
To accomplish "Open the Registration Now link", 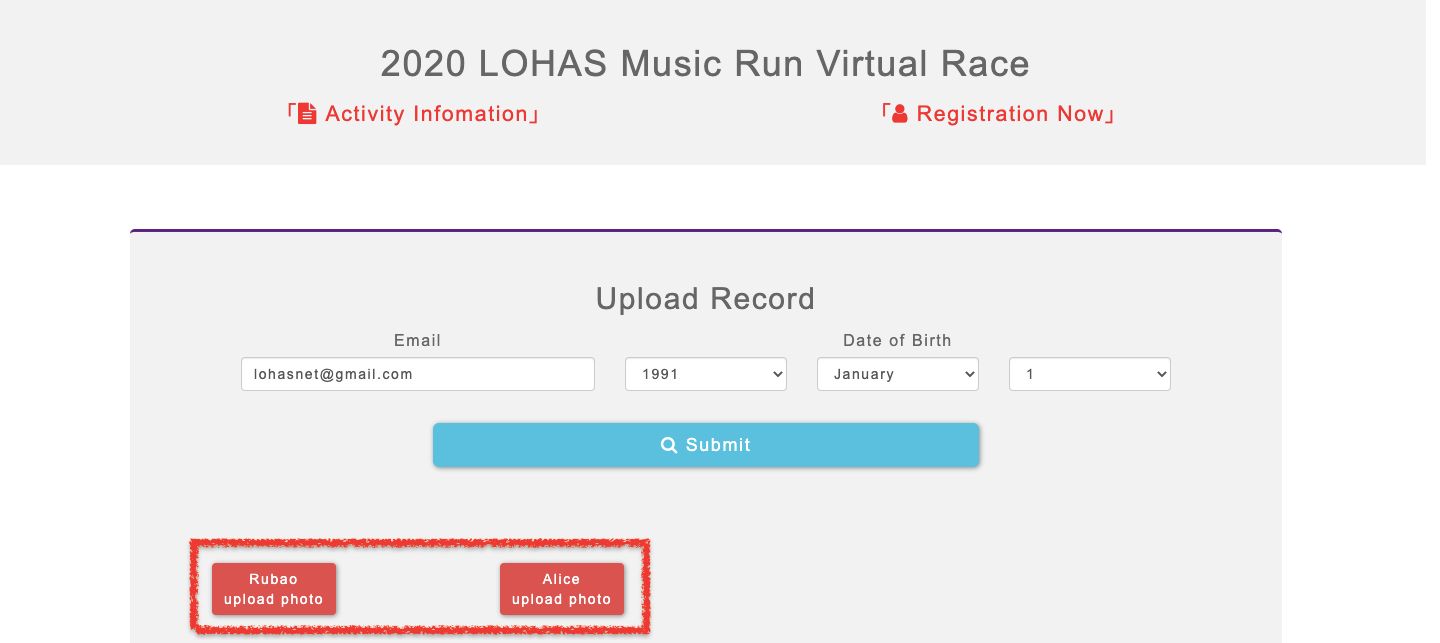I will (x=997, y=114).
